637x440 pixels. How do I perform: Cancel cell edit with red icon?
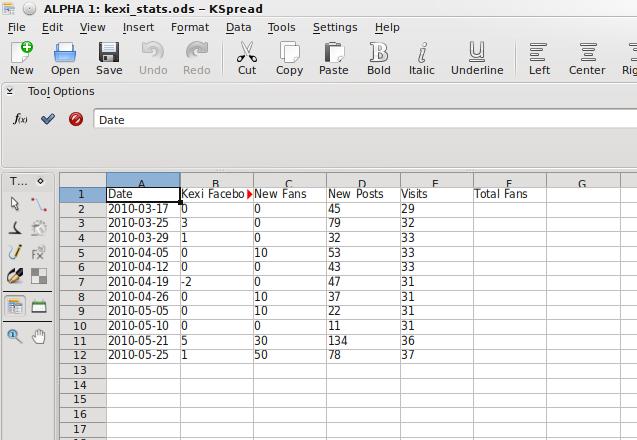coord(76,119)
